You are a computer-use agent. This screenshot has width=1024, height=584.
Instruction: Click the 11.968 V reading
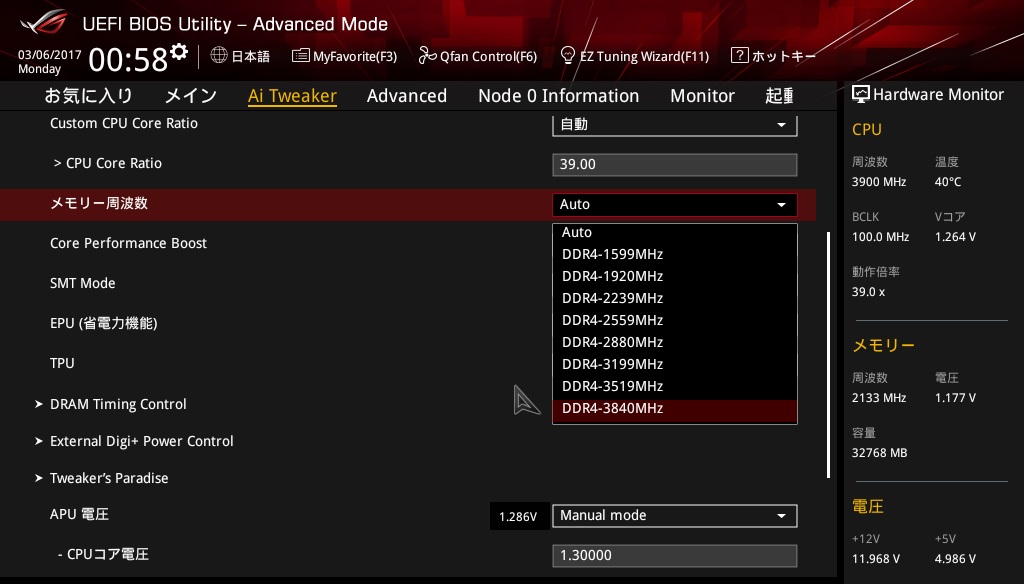point(876,559)
